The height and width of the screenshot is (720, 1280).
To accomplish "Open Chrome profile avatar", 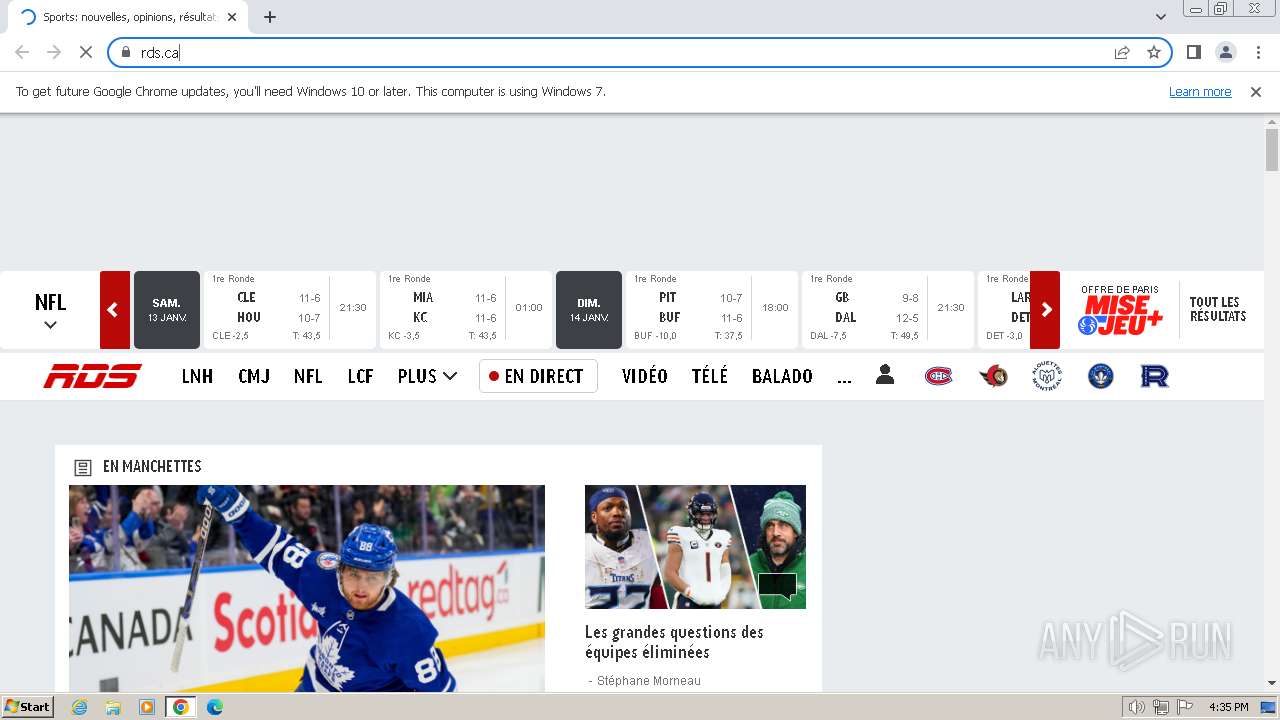I will pyautogui.click(x=1225, y=52).
